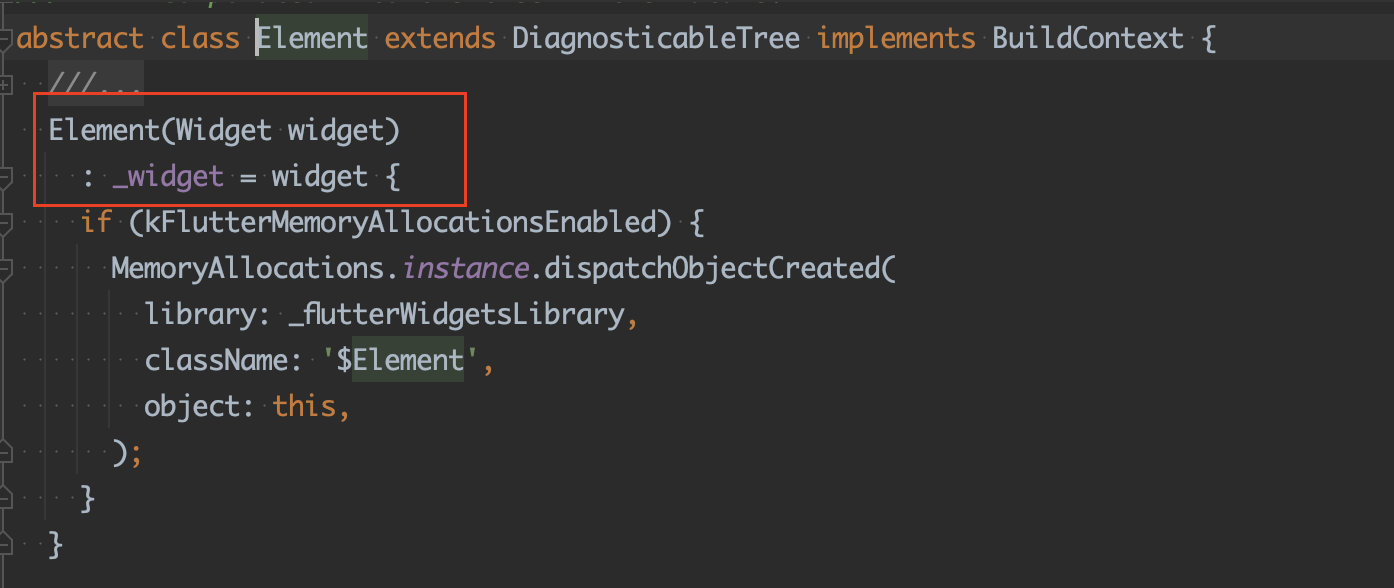This screenshot has height=588, width=1394.
Task: Collapse the fold marker beside '_widget = widget {'
Action: pyautogui.click(x=5, y=177)
